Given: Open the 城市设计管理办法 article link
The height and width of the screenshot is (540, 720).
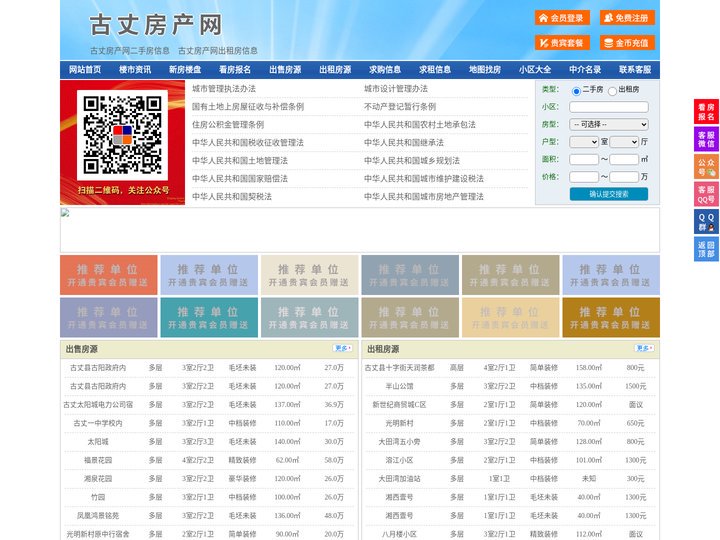Looking at the screenshot, I should point(396,89).
